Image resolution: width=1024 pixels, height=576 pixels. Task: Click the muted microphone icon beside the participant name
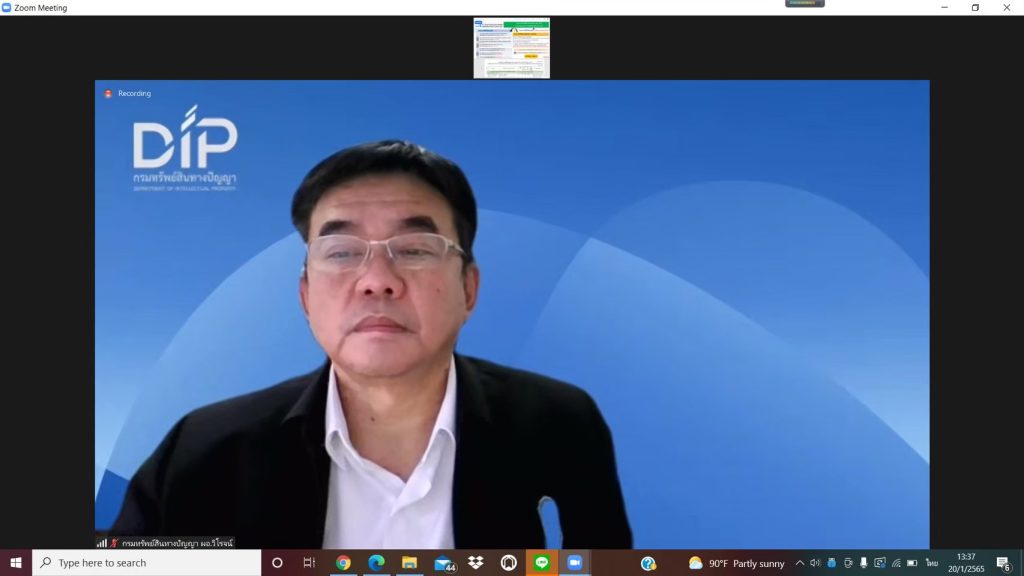[114, 543]
